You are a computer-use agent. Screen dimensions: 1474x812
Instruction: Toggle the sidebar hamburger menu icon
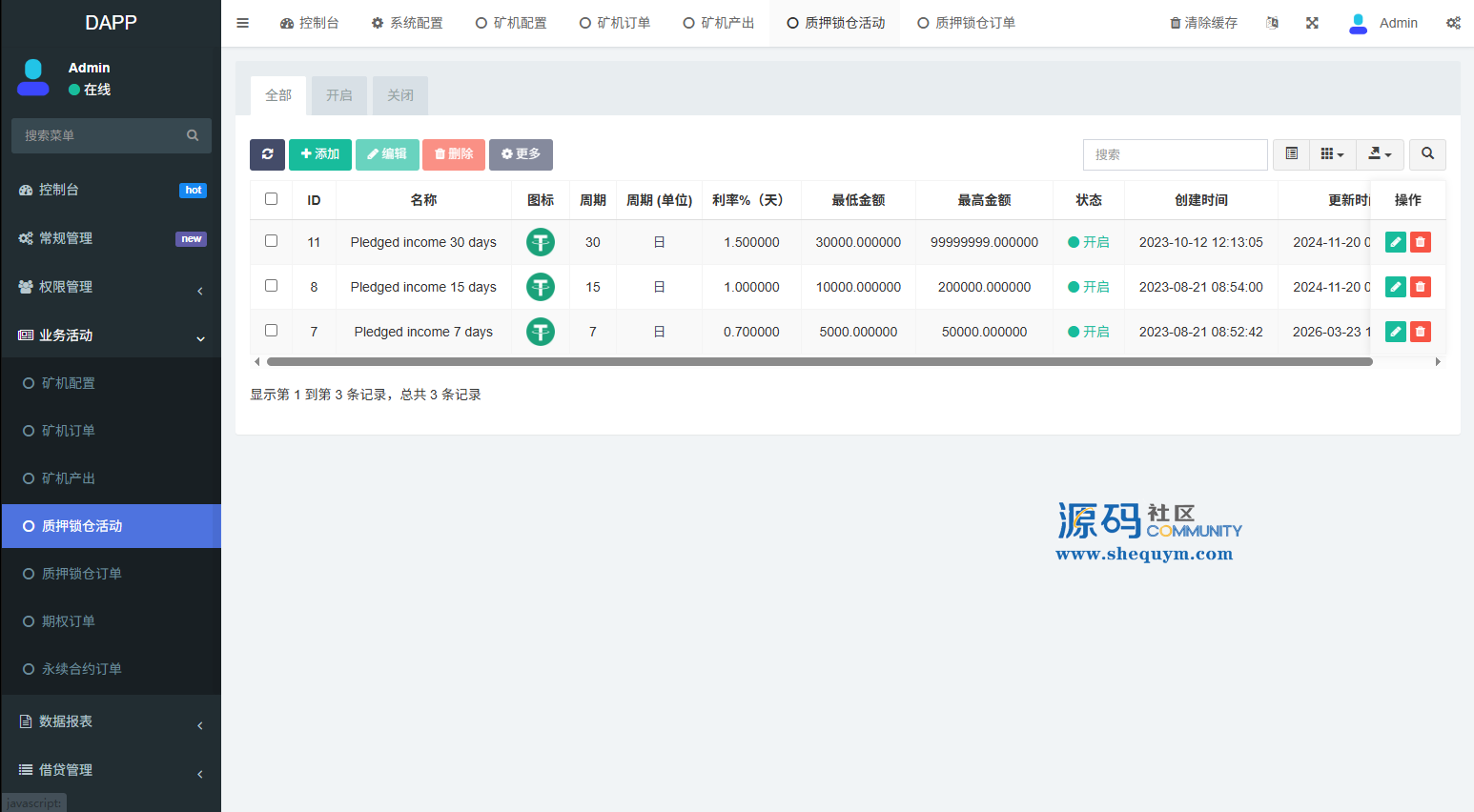(x=243, y=23)
